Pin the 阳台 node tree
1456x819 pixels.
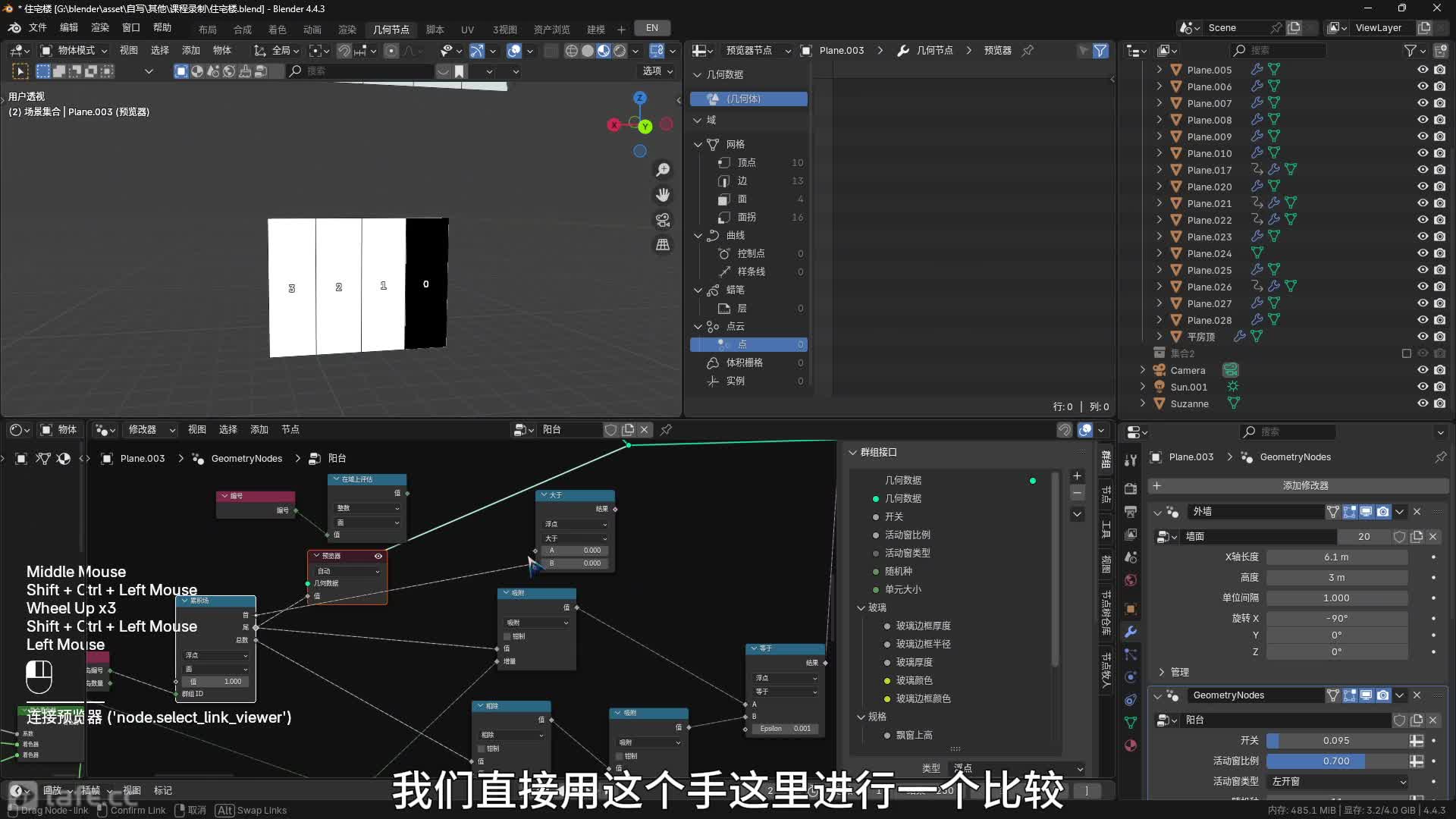click(666, 430)
